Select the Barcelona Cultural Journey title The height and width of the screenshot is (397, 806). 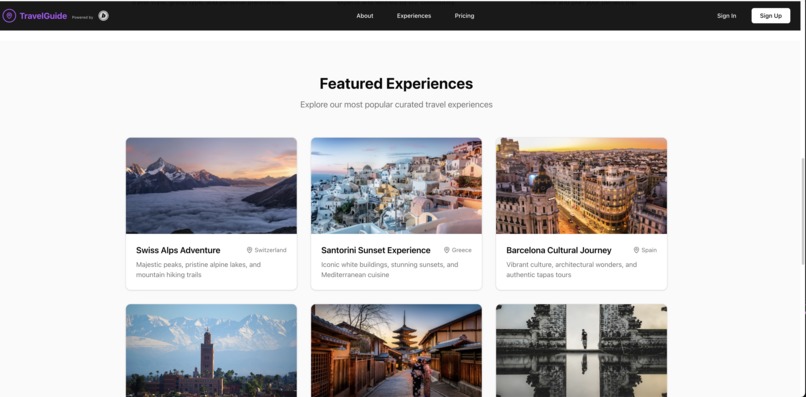click(559, 250)
